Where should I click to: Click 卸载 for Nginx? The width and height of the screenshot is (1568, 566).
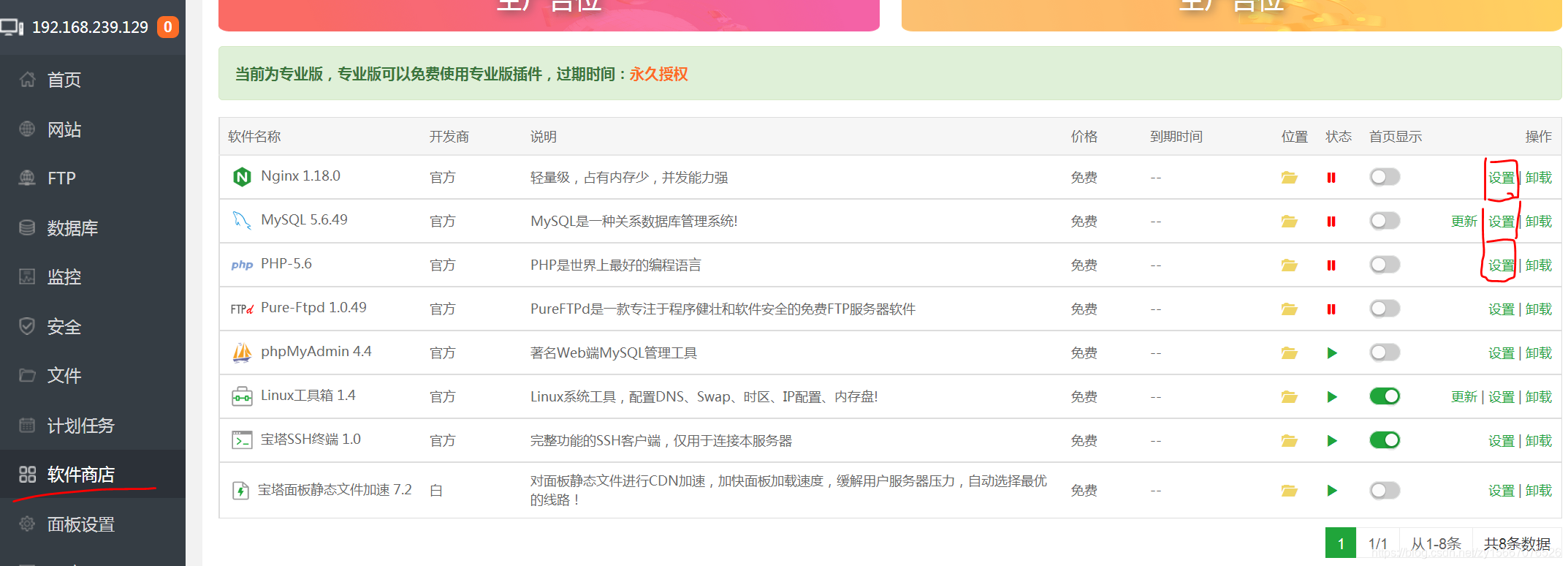1539,178
